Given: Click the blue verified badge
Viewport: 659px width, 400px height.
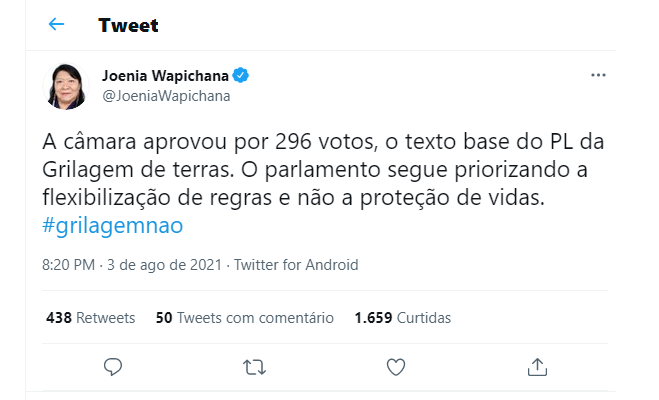Looking at the screenshot, I should (x=241, y=75).
